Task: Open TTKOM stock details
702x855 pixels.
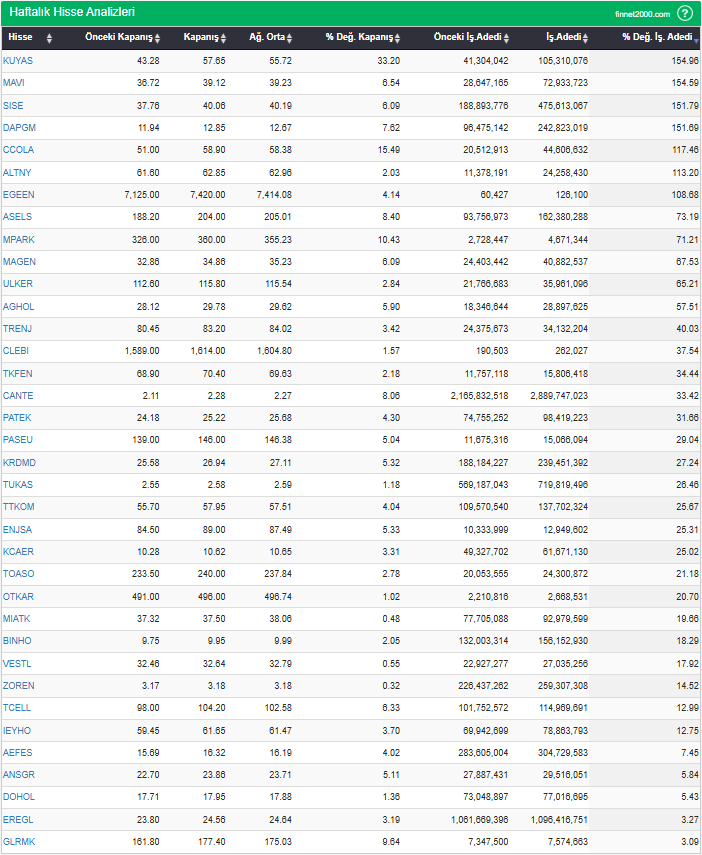Action: tap(18, 507)
